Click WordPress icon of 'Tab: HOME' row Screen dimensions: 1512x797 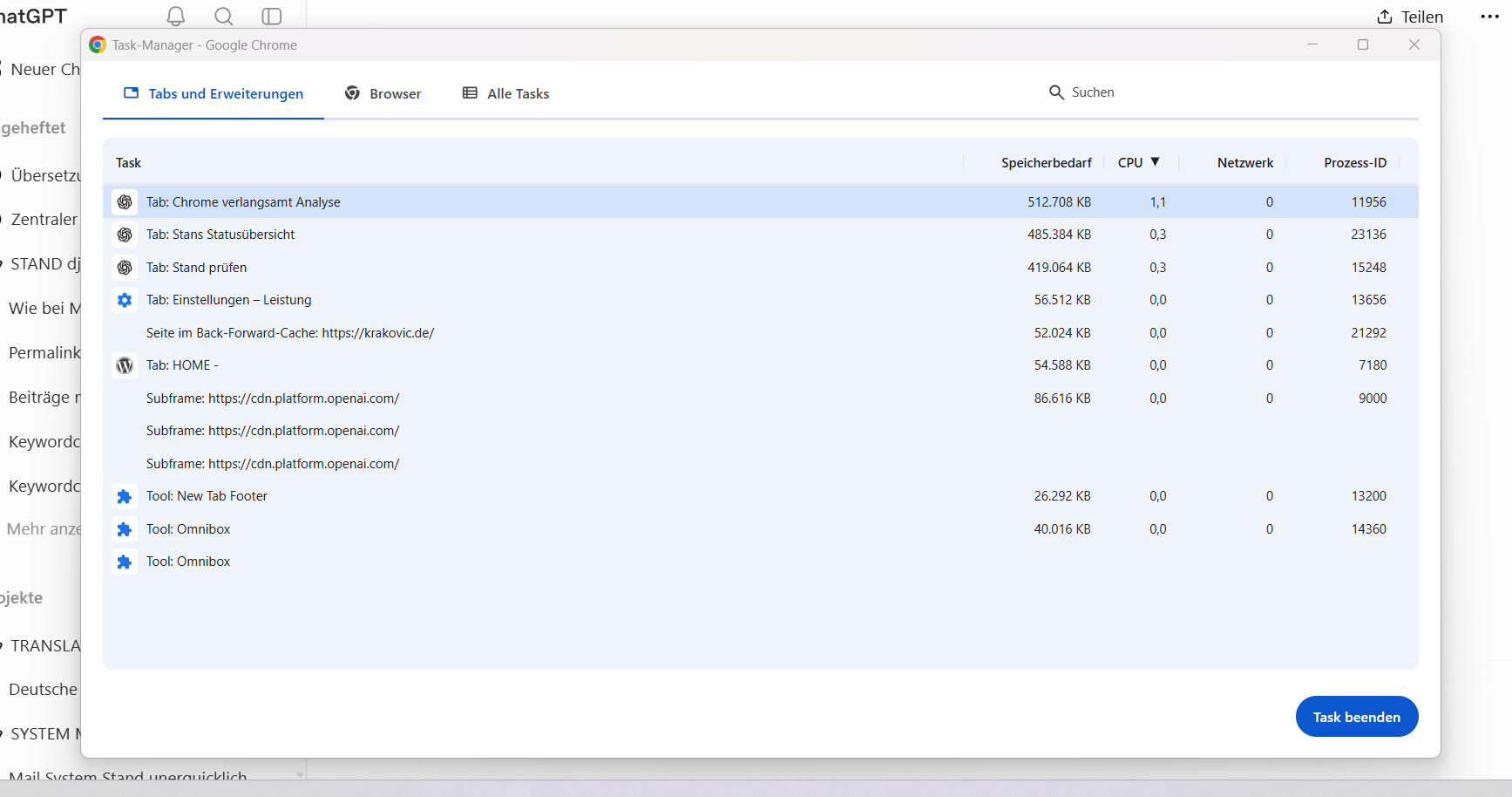coord(125,365)
